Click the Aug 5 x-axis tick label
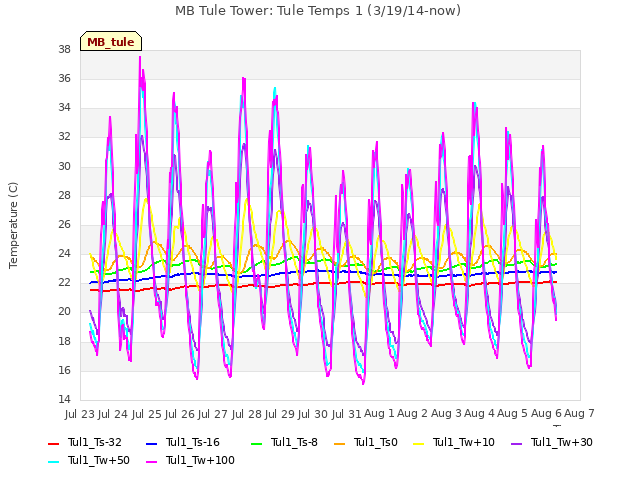The image size is (640, 480). click(x=513, y=414)
